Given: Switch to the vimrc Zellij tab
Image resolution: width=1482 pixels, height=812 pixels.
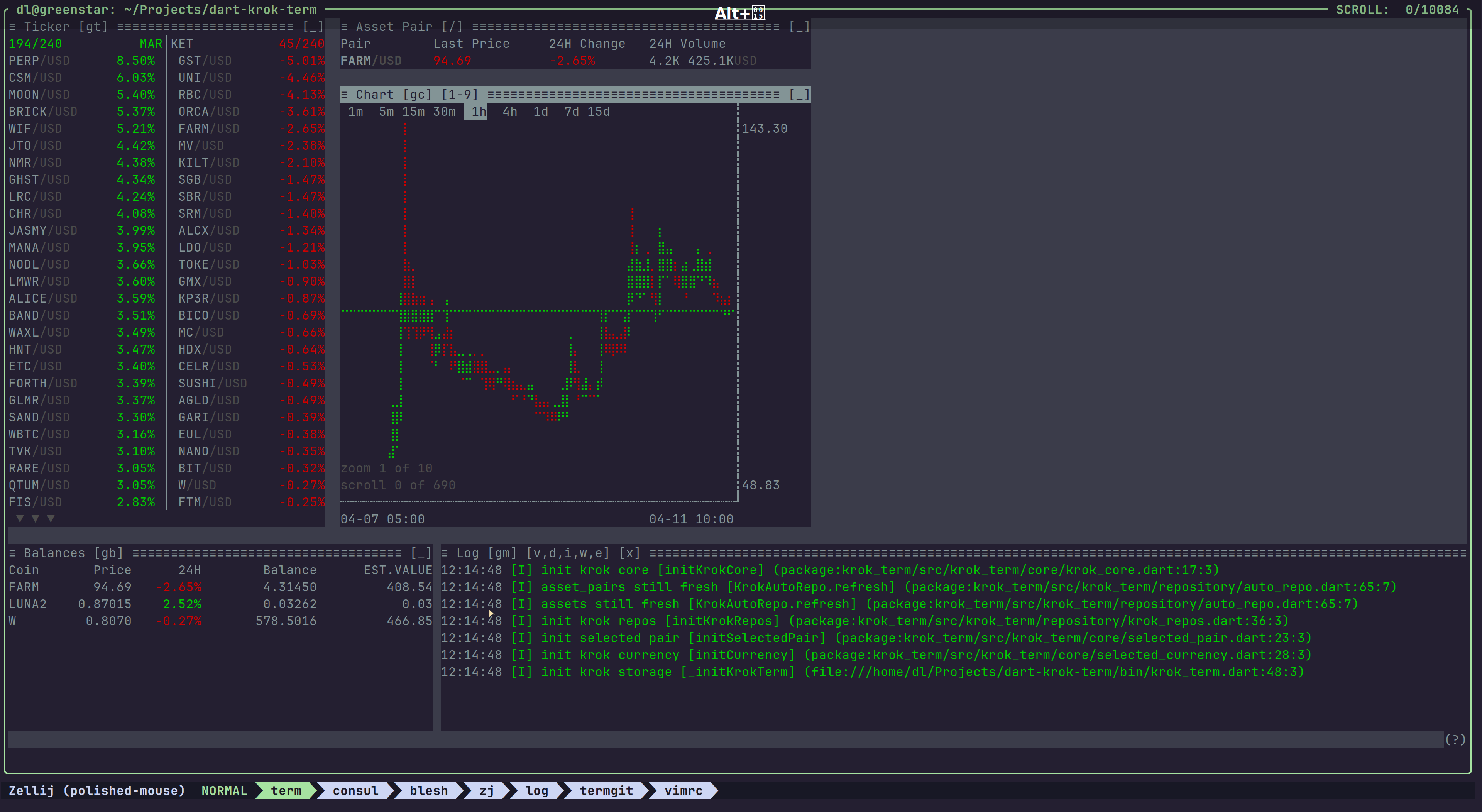Looking at the screenshot, I should (x=683, y=791).
